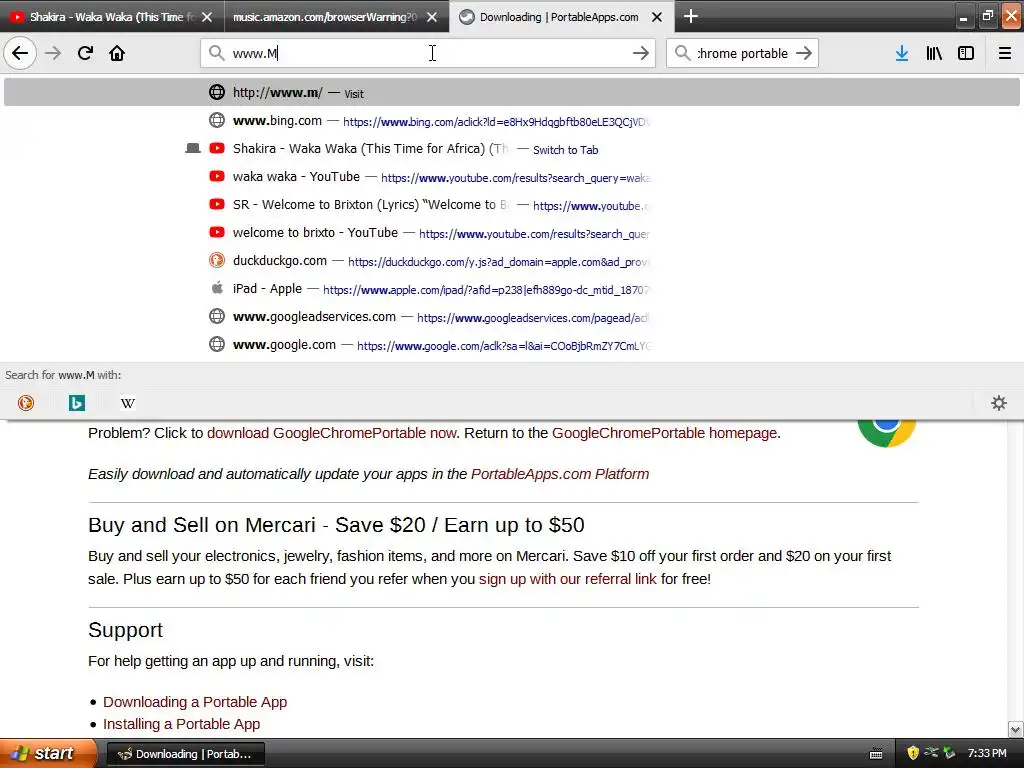This screenshot has width=1024, height=768.
Task: Open the hamburger application menu
Action: click(1004, 53)
